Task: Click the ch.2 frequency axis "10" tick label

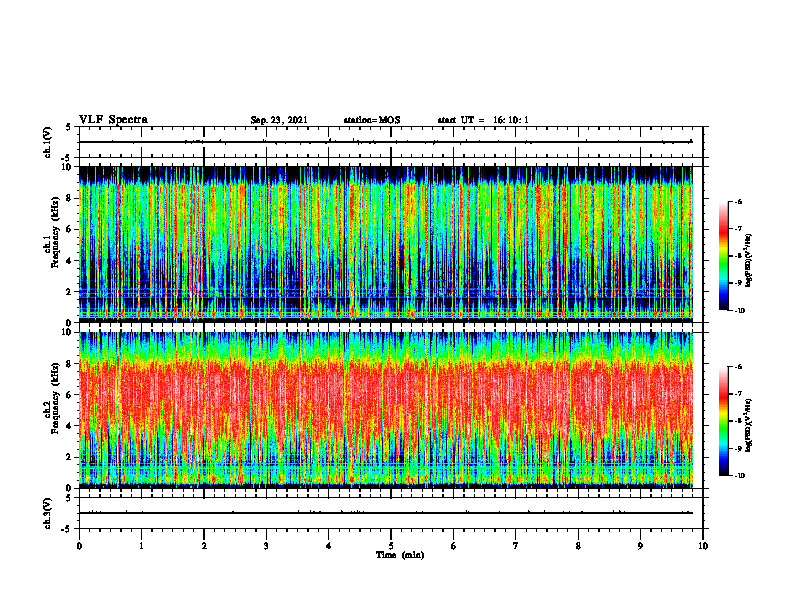Action: (x=68, y=332)
